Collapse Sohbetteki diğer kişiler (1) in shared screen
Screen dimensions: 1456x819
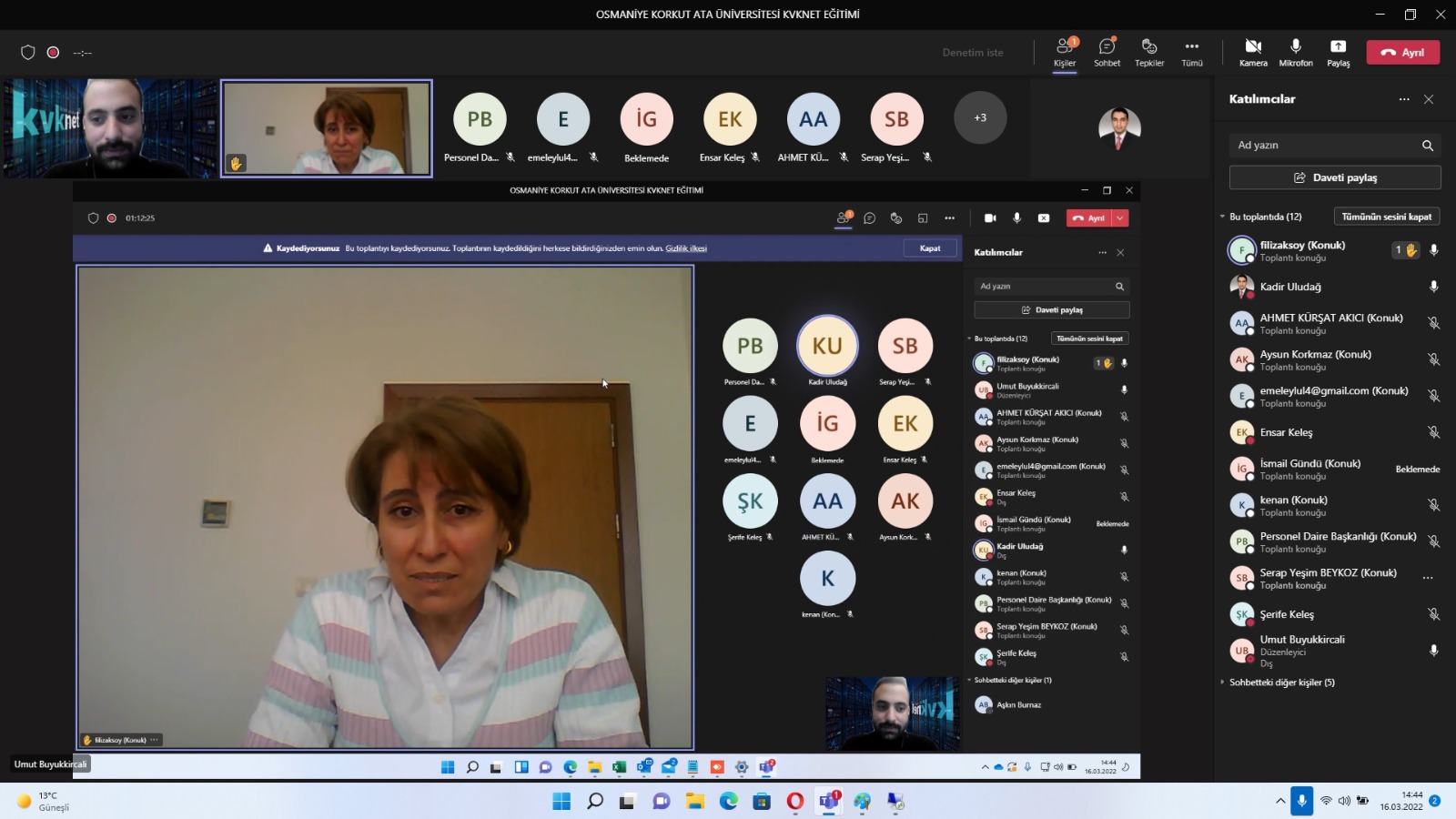click(969, 681)
